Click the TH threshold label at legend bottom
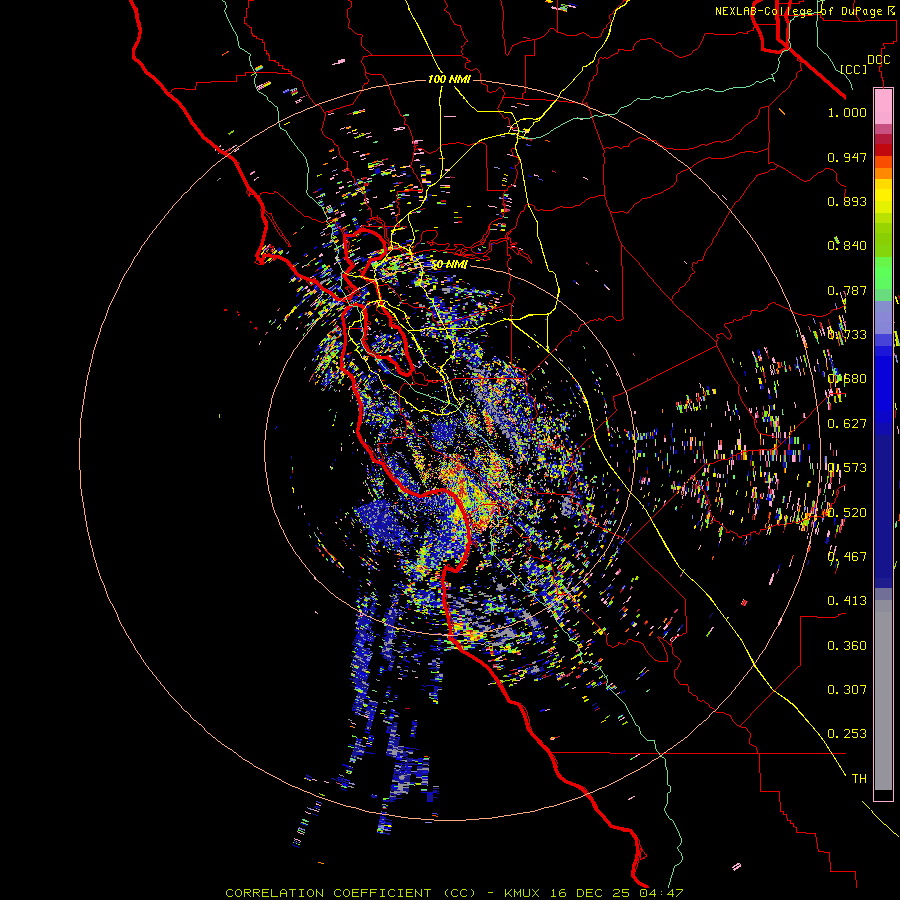The width and height of the screenshot is (900, 900). coord(859,779)
